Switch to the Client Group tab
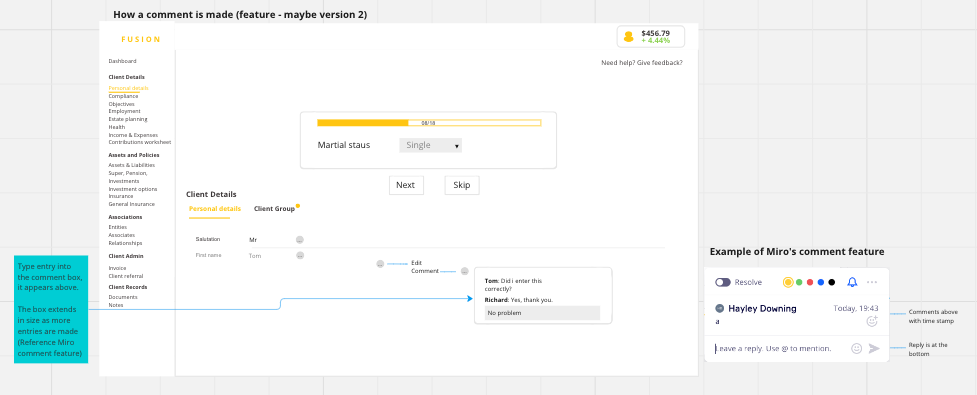Screen dimensions: 977x395 275,209
